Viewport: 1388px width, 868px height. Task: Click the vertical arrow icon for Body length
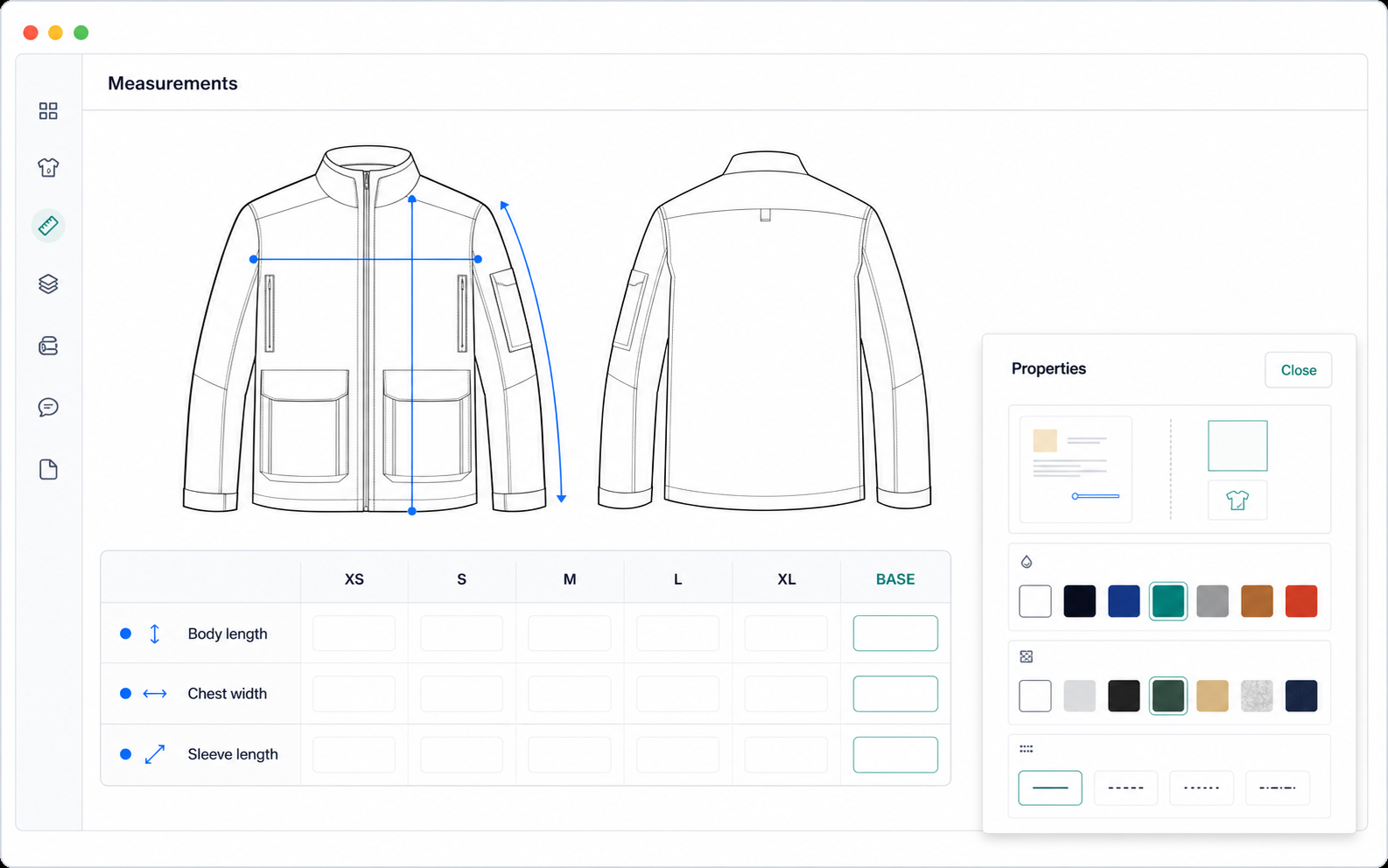pos(155,633)
